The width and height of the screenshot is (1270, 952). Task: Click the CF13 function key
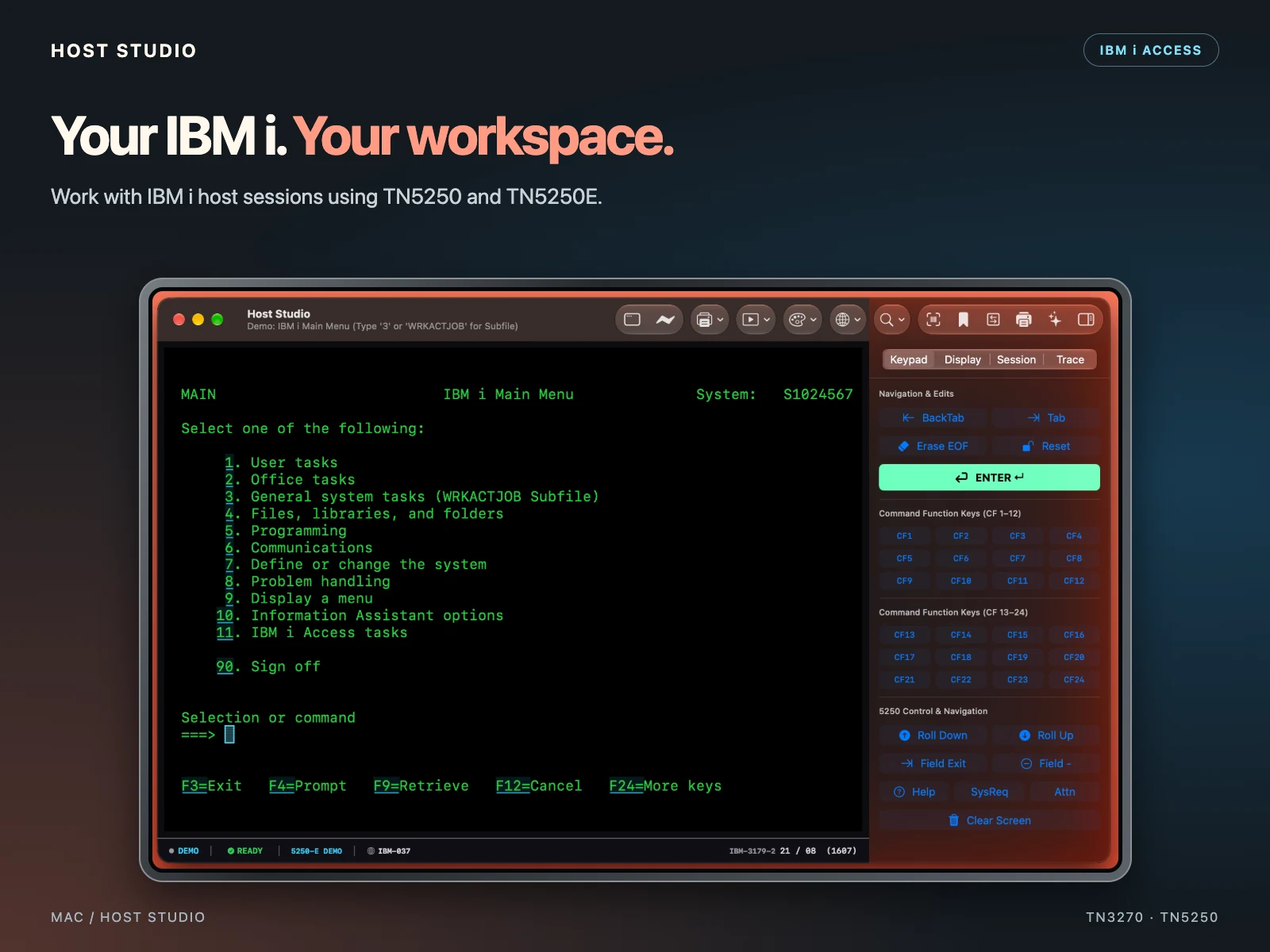point(904,635)
